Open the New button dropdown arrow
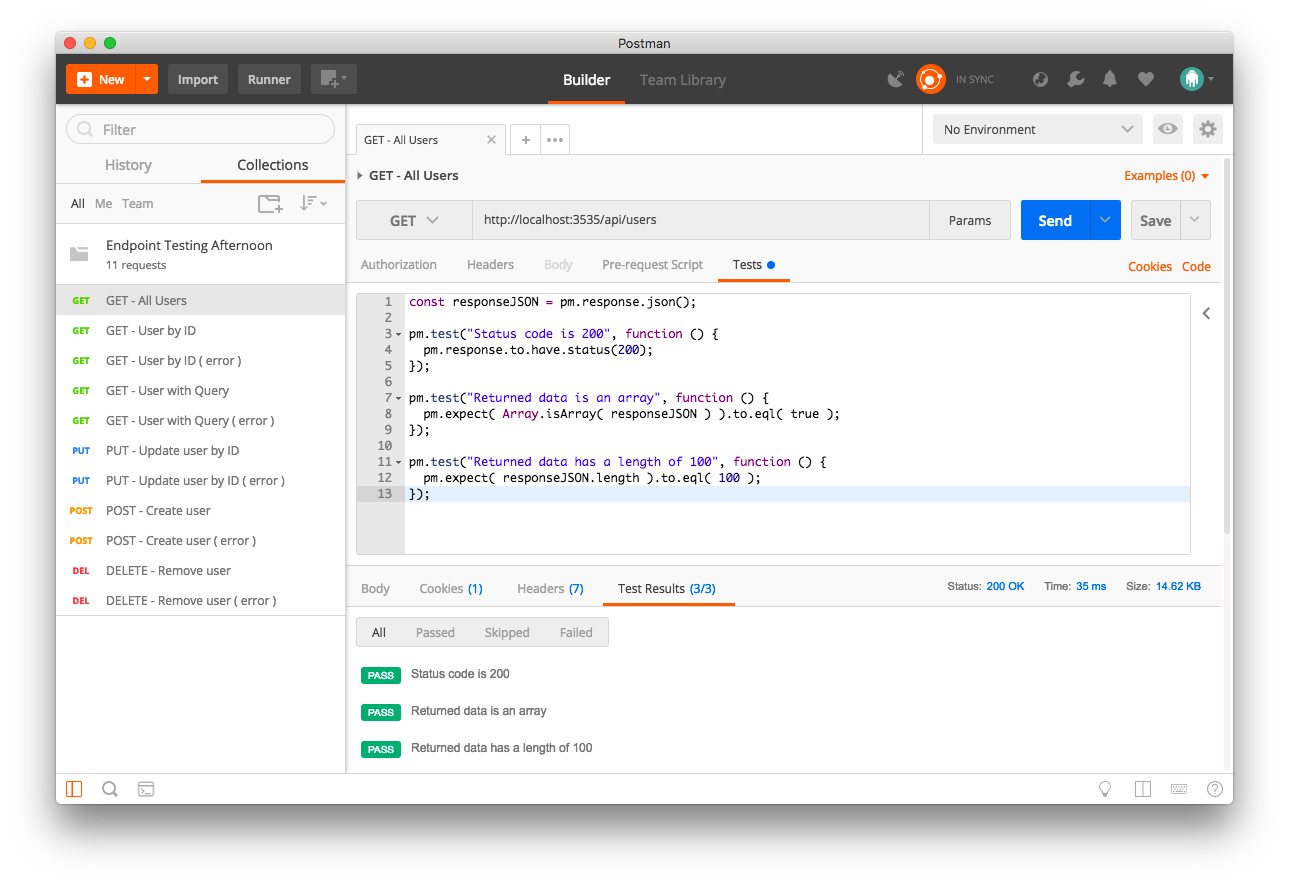1289x884 pixels. click(147, 79)
